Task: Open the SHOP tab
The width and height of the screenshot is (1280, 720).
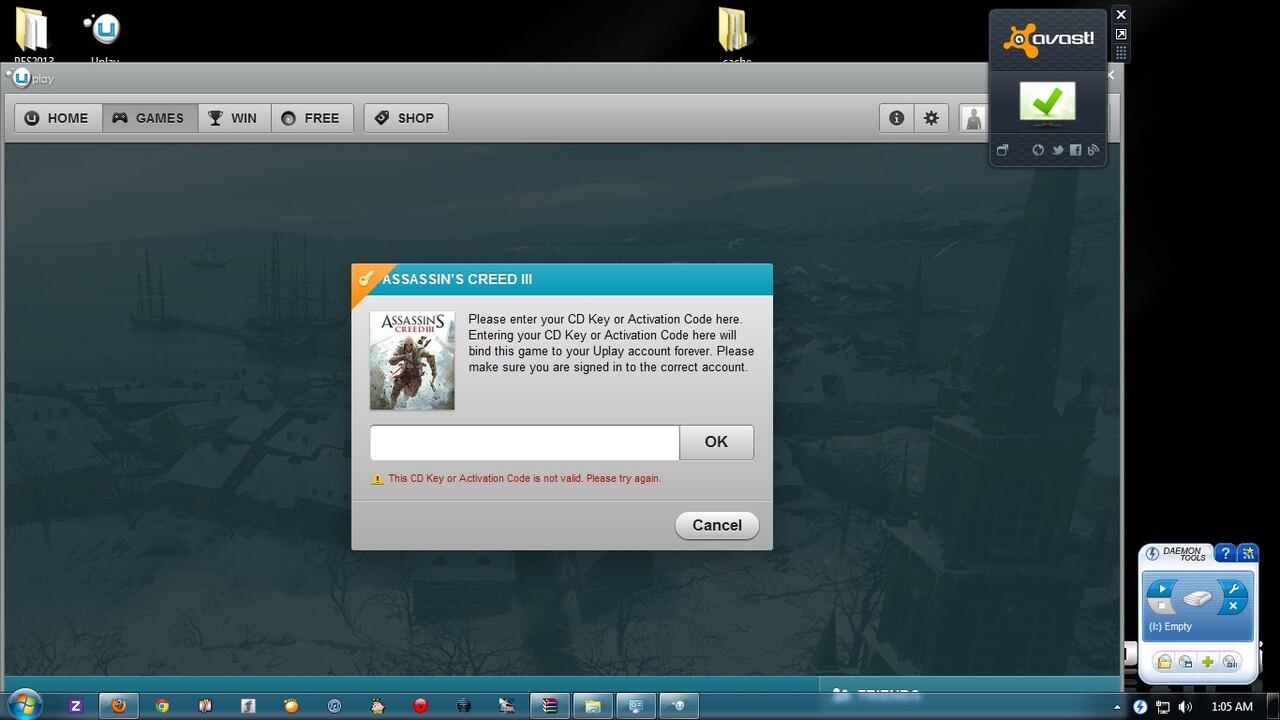Action: [x=405, y=118]
